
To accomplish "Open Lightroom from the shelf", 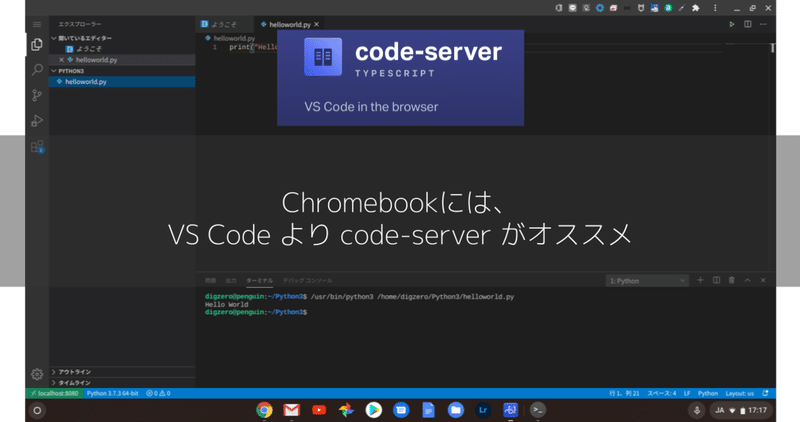I will pyautogui.click(x=483, y=410).
